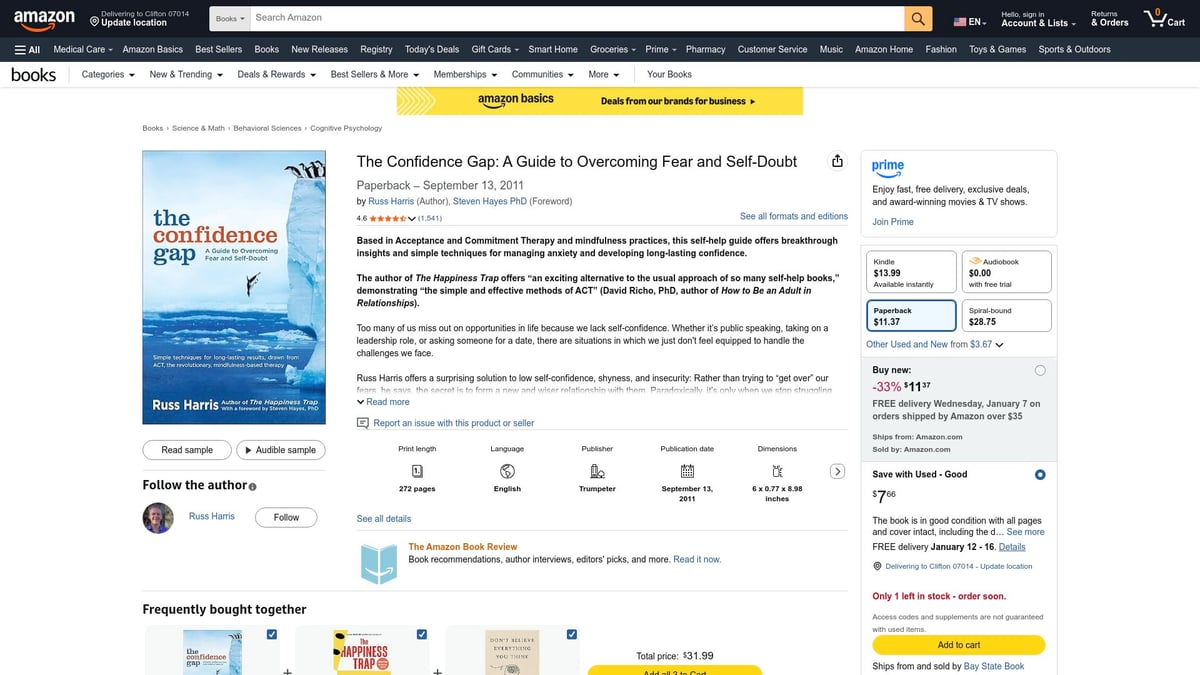The height and width of the screenshot is (675, 1200).
Task: Select Save with Used - Good option
Action: pyautogui.click(x=1039, y=474)
